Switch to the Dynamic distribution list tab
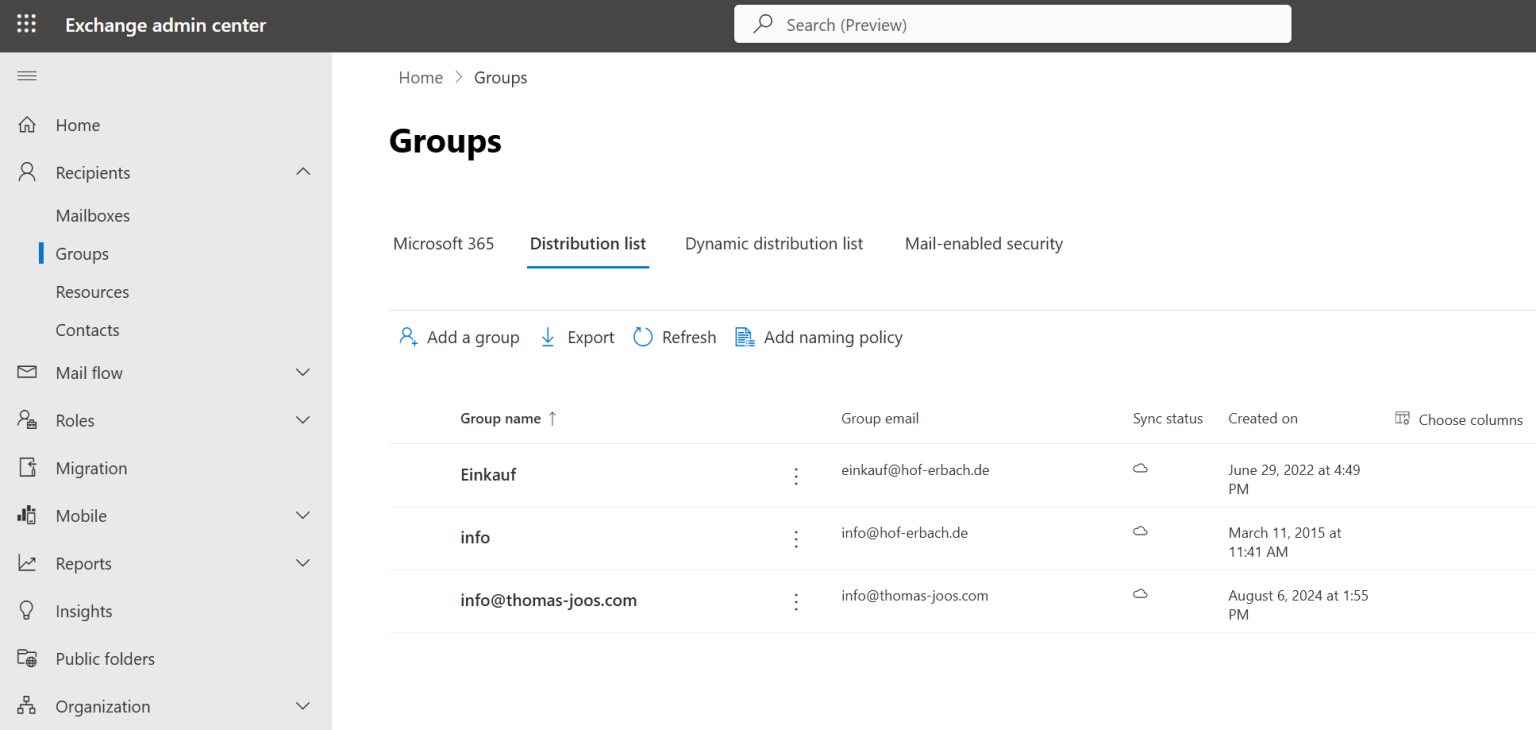 tap(774, 243)
